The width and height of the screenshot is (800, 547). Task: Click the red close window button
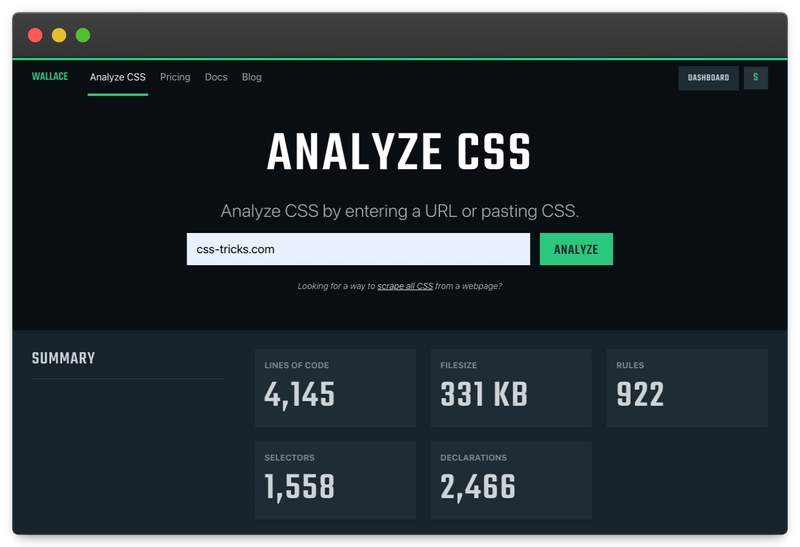tap(35, 35)
